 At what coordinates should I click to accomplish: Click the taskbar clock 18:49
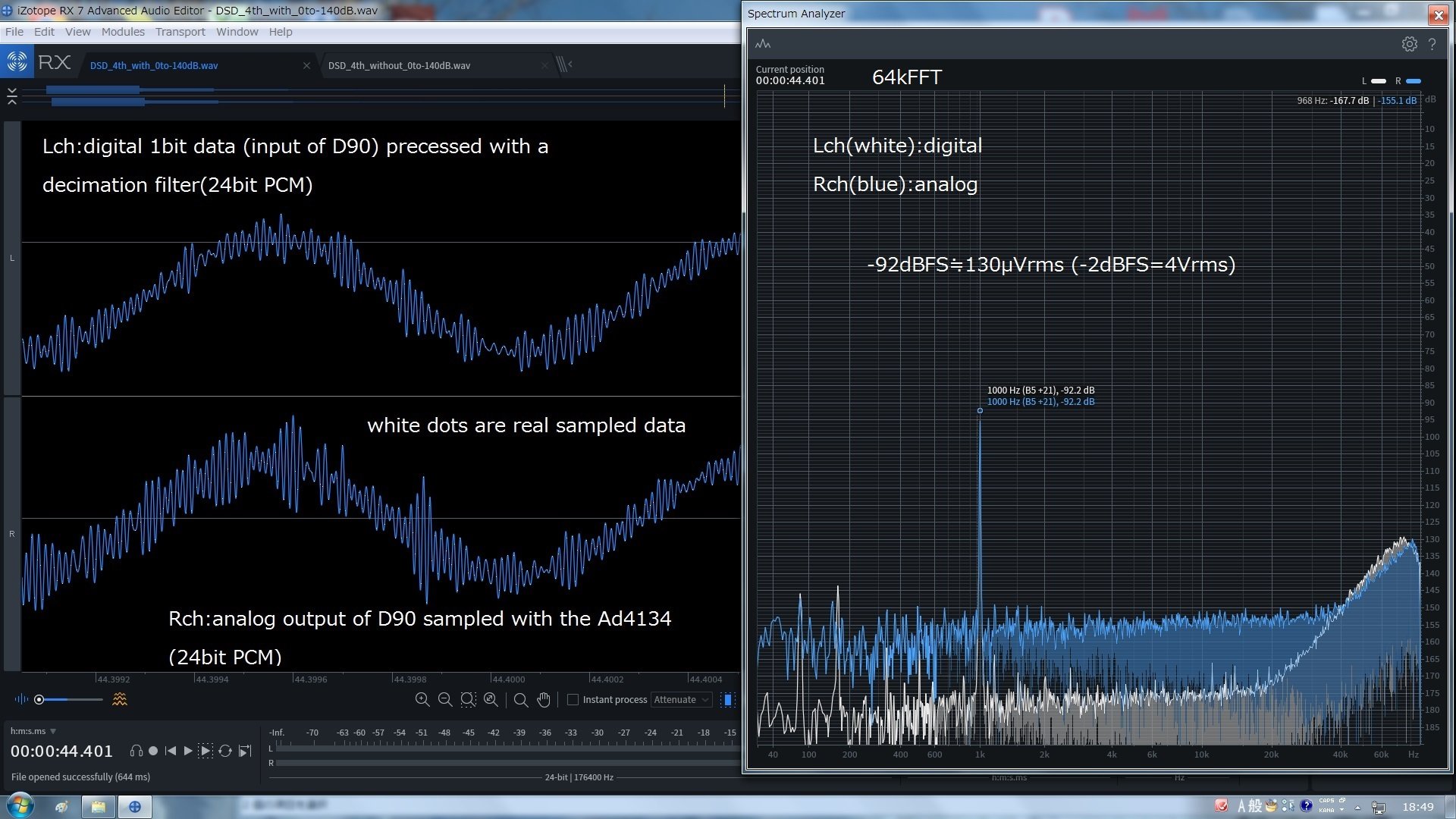pyautogui.click(x=1417, y=806)
